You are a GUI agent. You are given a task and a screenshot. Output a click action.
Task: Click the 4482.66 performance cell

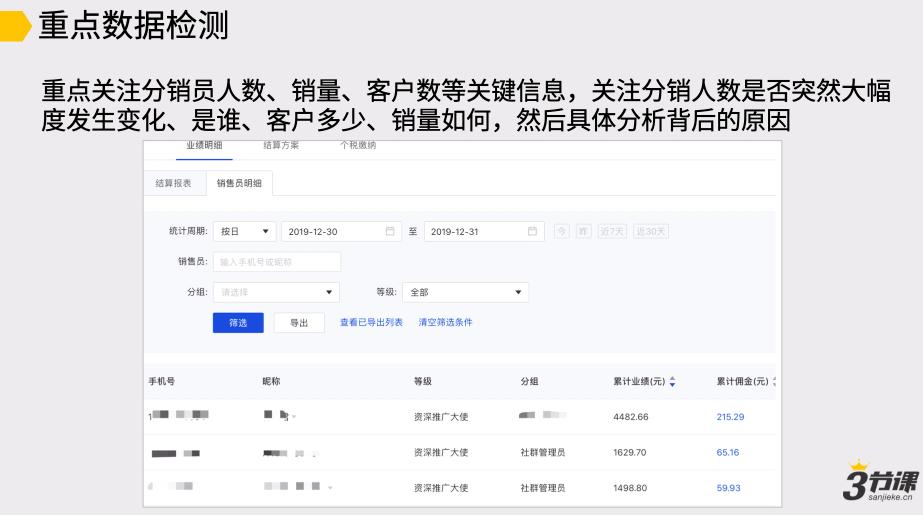(630, 417)
